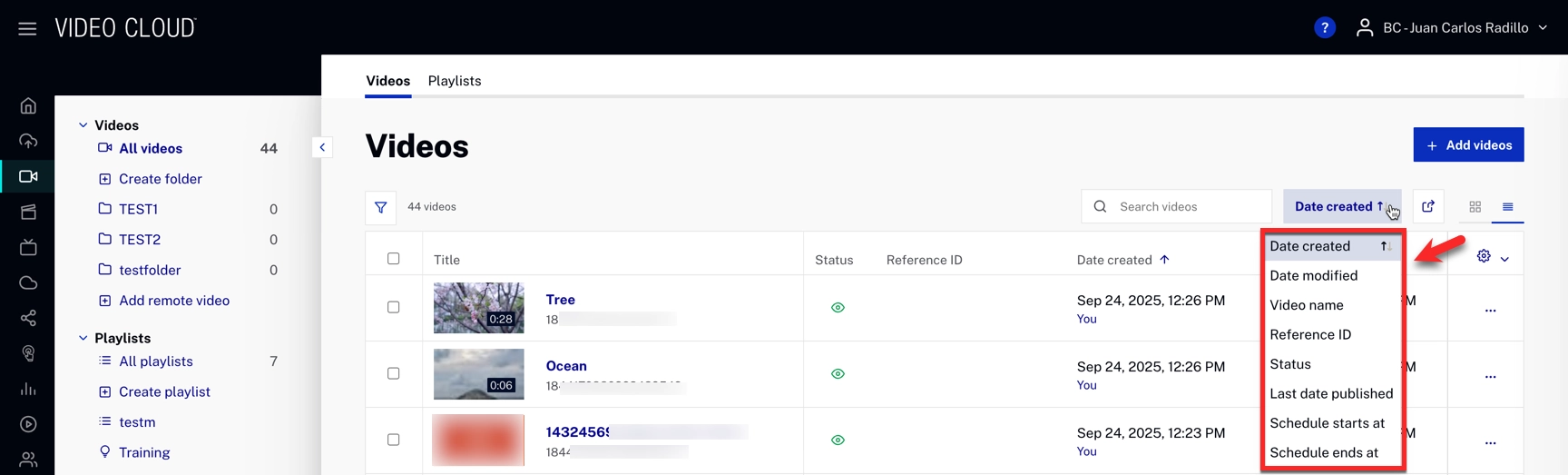1568x475 pixels.
Task: Click the blue help question mark icon
Action: coord(1324,28)
